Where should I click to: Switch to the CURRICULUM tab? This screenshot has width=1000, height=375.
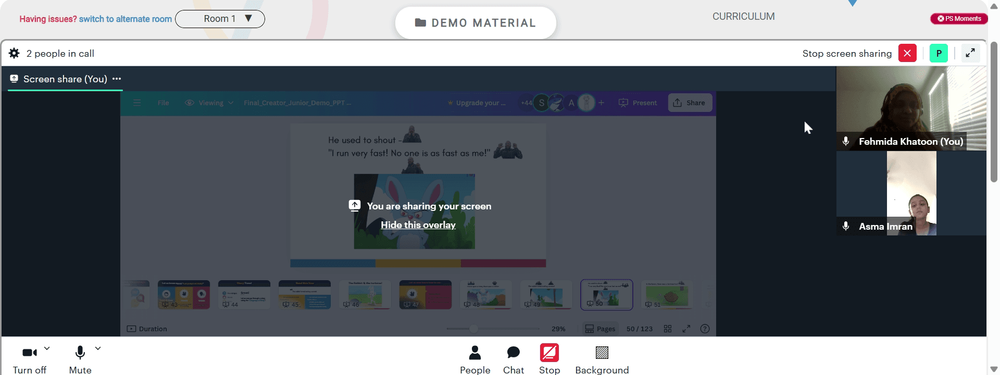(743, 17)
